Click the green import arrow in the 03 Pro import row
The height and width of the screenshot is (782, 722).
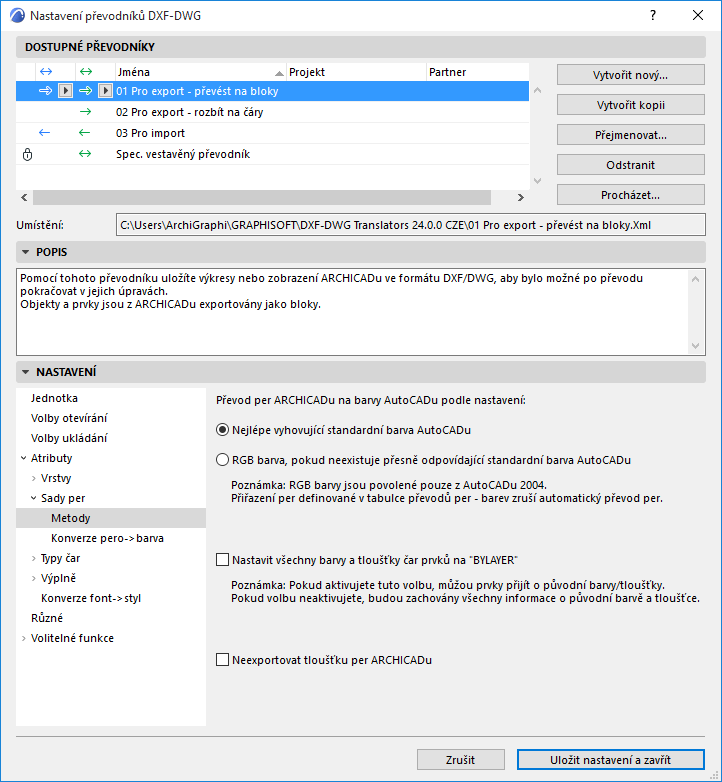(x=85, y=133)
